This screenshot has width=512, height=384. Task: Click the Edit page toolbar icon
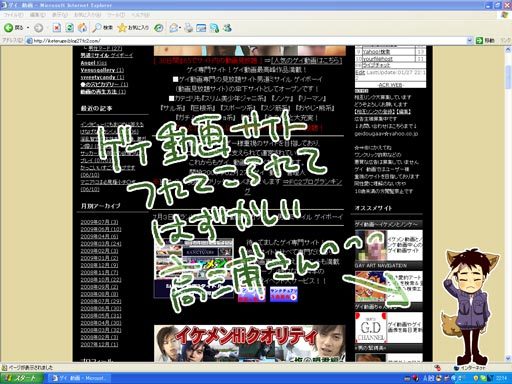(201, 28)
